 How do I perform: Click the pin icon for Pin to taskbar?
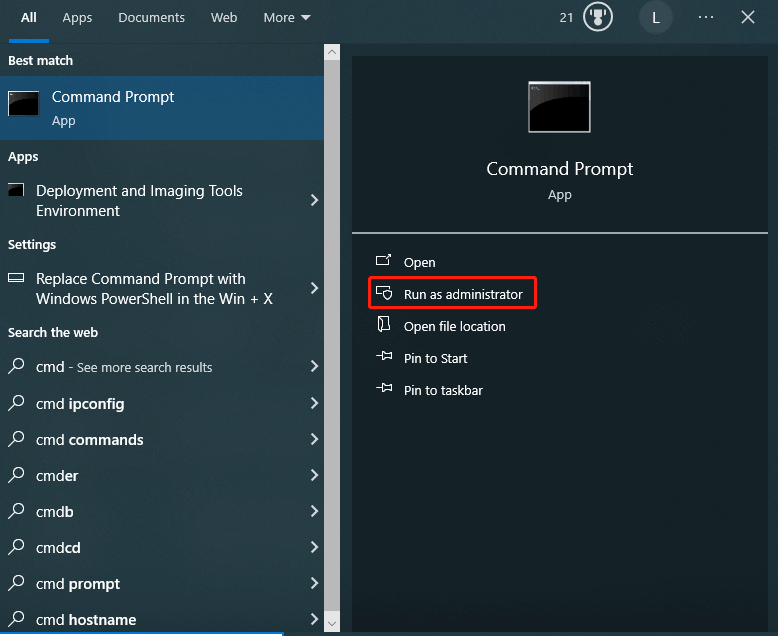coord(384,388)
